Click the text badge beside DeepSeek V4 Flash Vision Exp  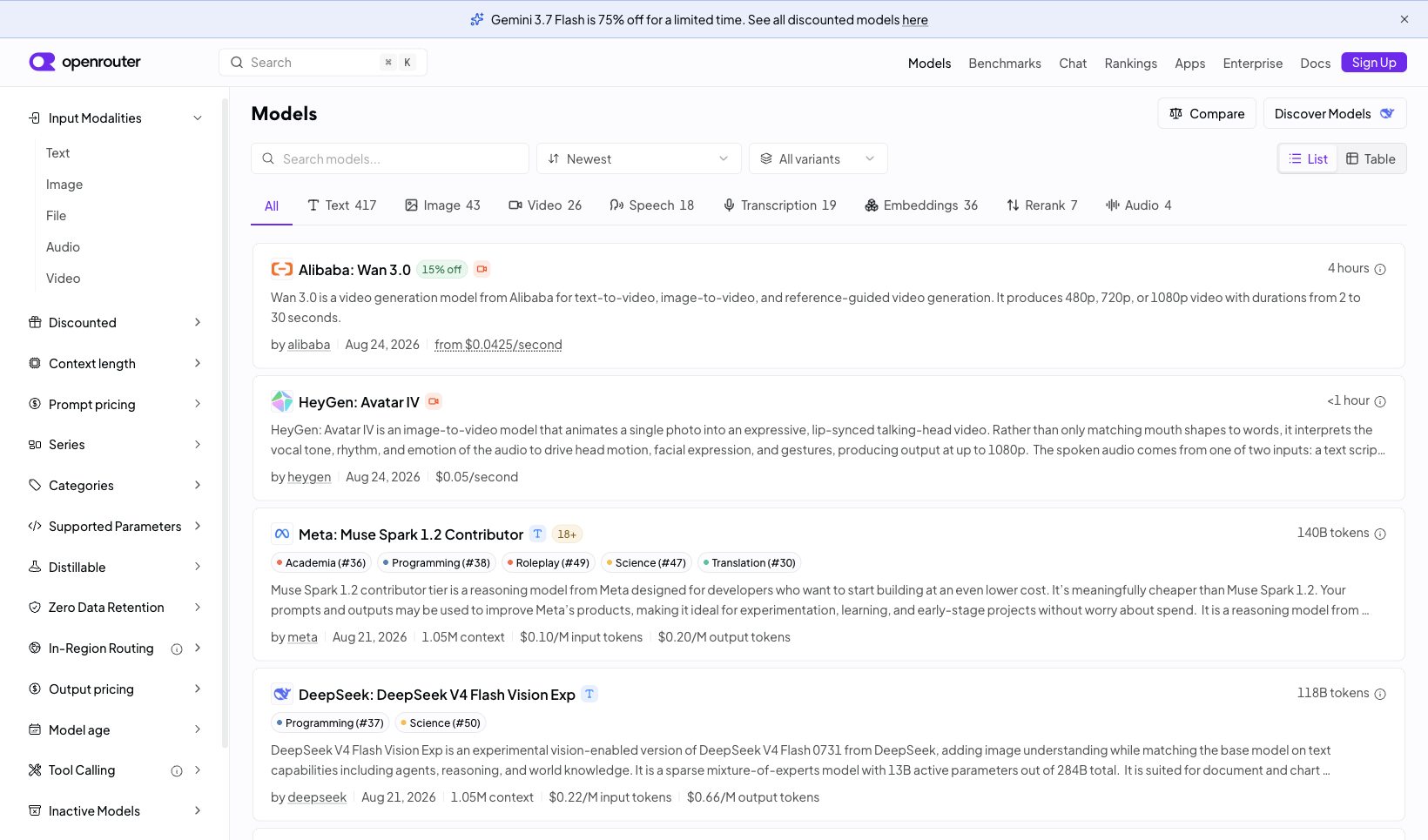coord(589,694)
